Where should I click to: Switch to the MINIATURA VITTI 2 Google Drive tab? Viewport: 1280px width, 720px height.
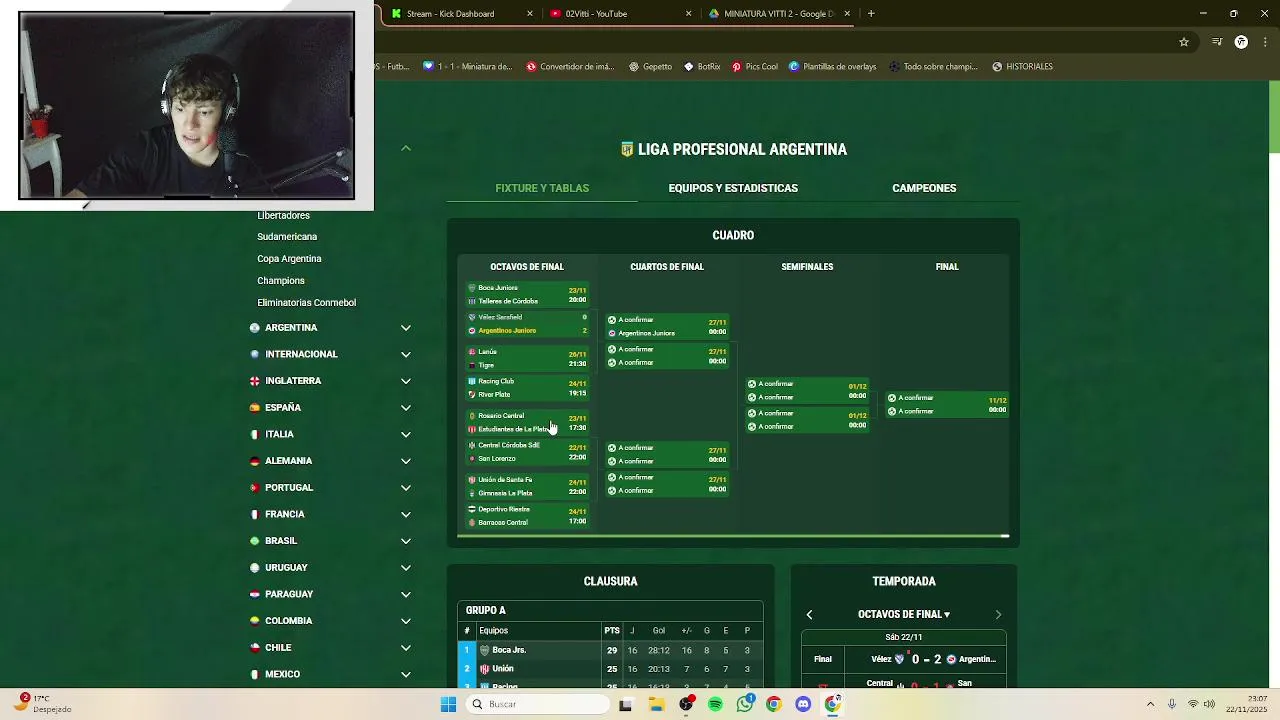coord(779,14)
